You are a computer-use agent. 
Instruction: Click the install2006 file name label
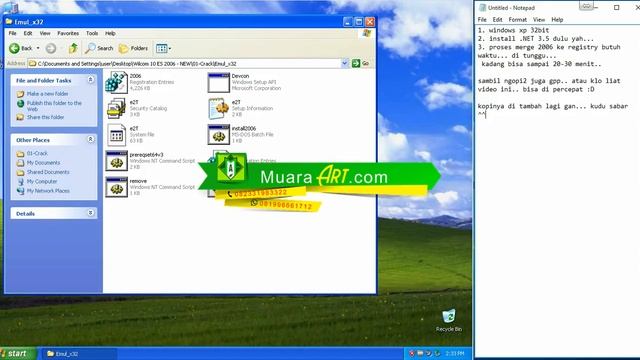coord(244,128)
